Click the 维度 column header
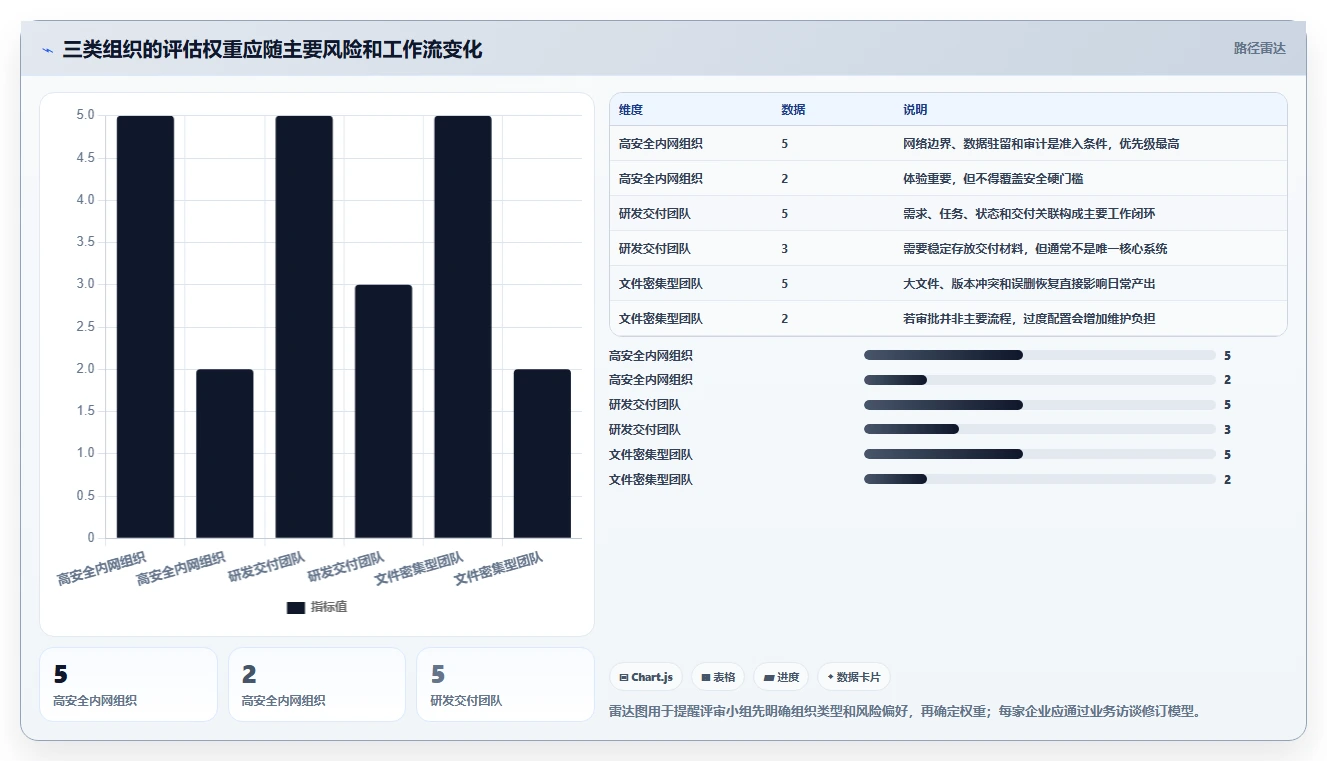The height and width of the screenshot is (761, 1327). tap(631, 110)
